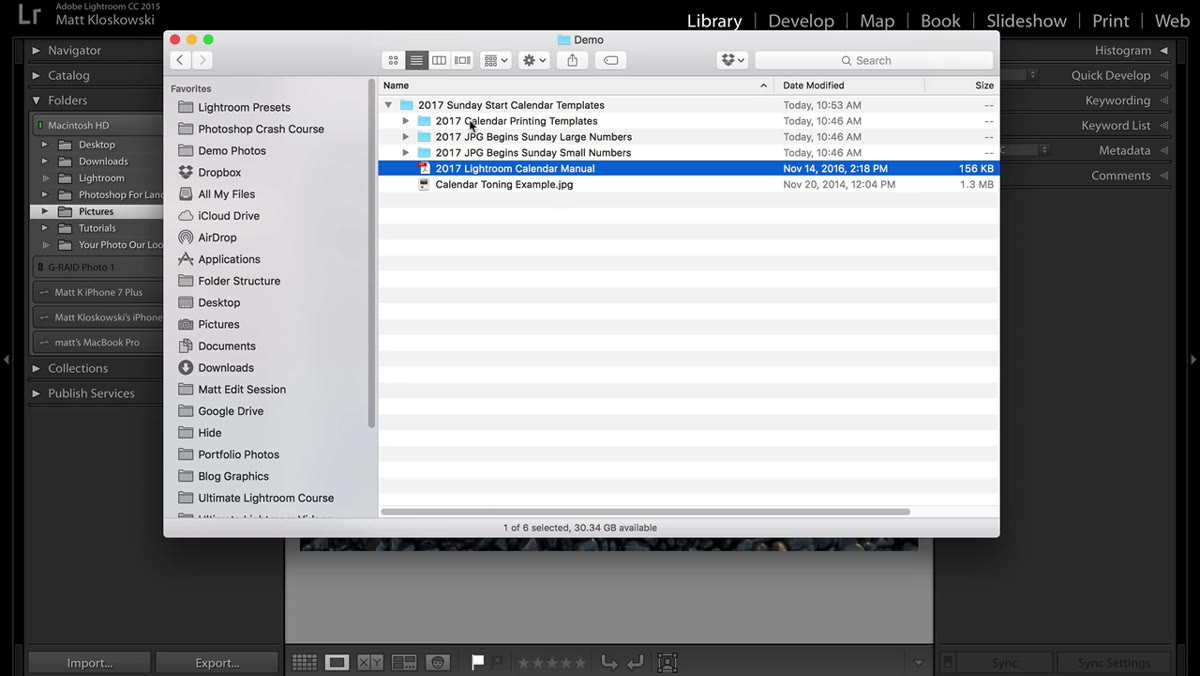Open the Dropbox toolbar dropdown in Finder
This screenshot has width=1200, height=676.
[x=732, y=61]
